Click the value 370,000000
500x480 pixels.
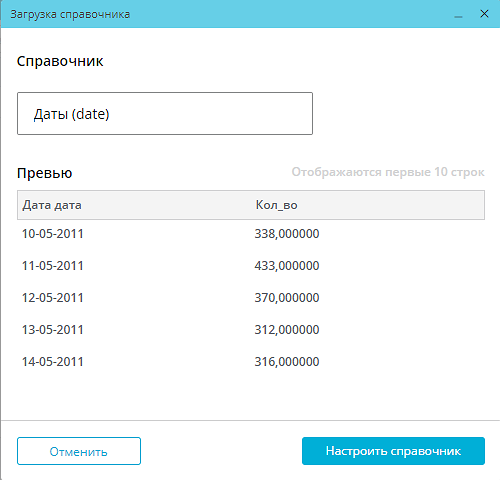[x=287, y=298]
